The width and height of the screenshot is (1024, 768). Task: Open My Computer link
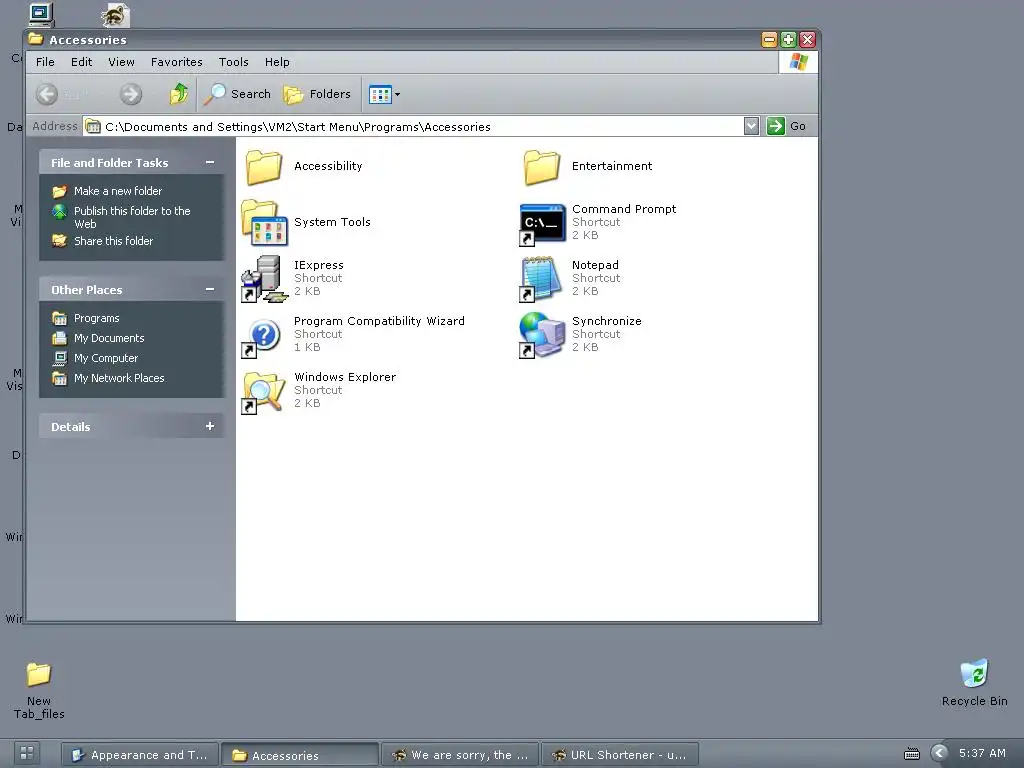pyautogui.click(x=105, y=359)
